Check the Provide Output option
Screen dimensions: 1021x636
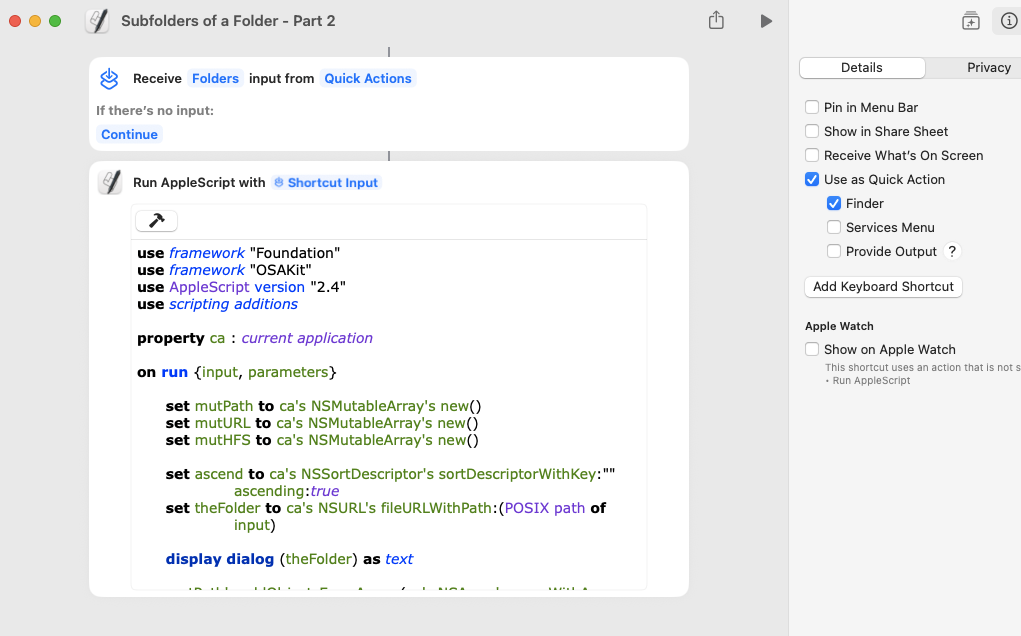pyautogui.click(x=833, y=251)
